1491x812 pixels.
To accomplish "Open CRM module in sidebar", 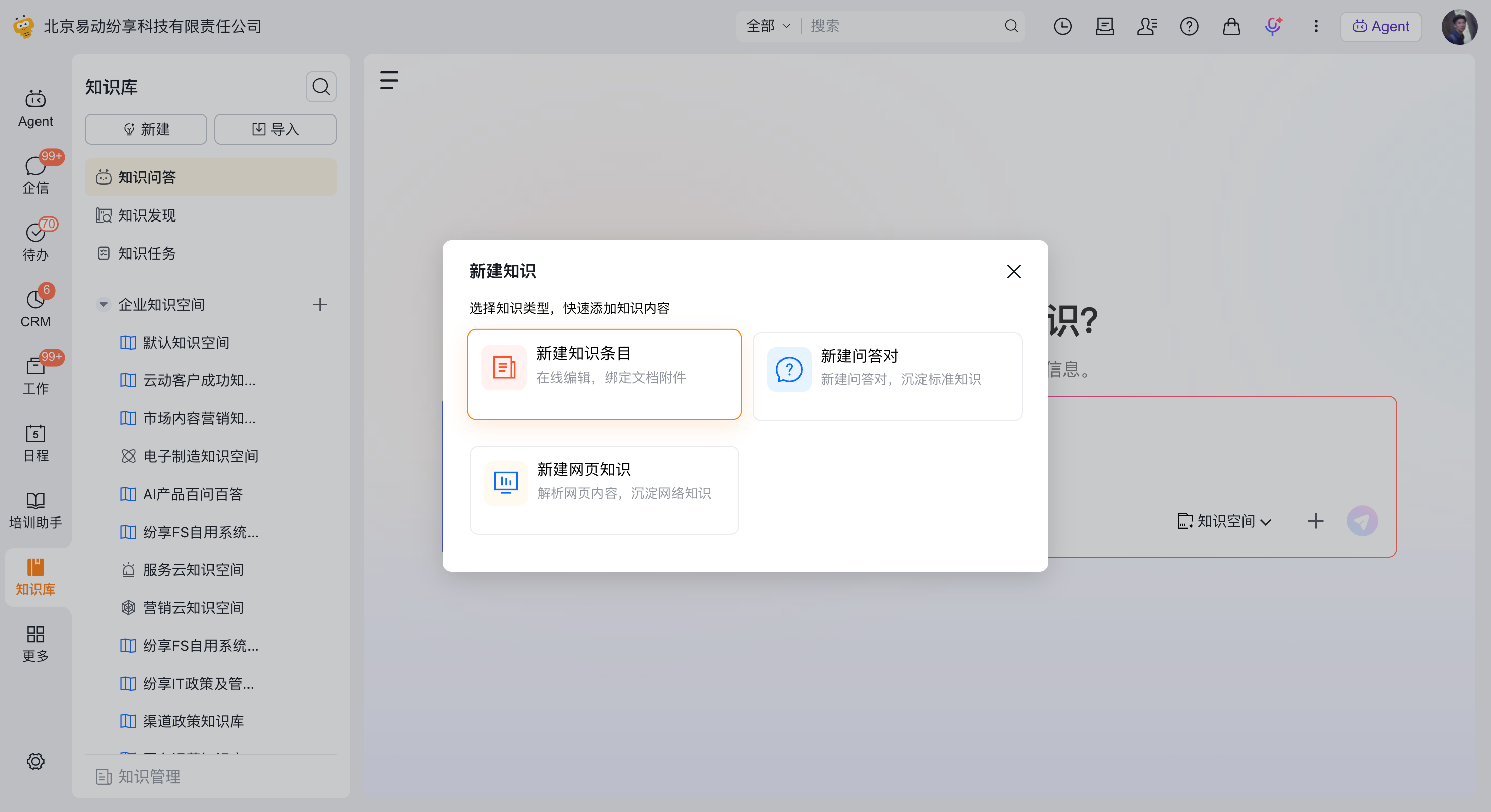I will click(x=35, y=308).
